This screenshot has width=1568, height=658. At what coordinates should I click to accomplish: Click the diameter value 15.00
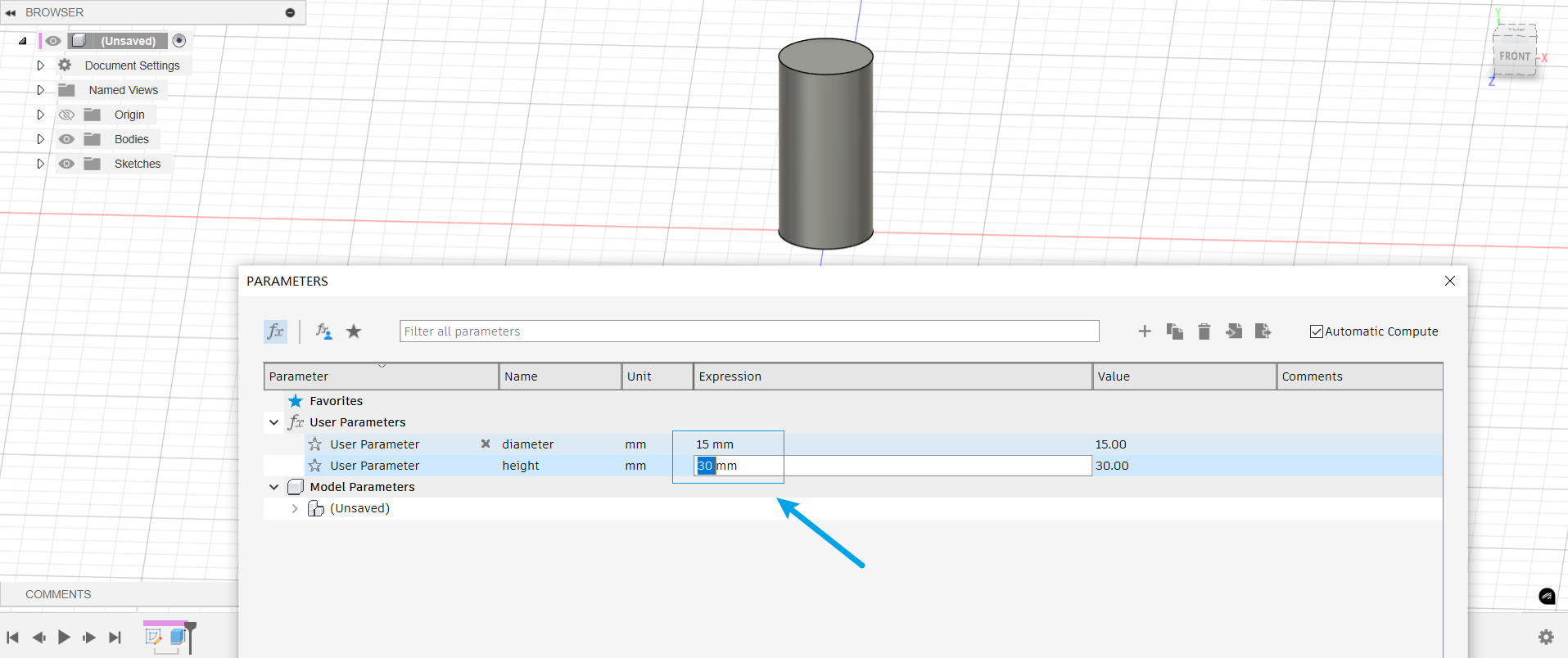click(x=1111, y=444)
